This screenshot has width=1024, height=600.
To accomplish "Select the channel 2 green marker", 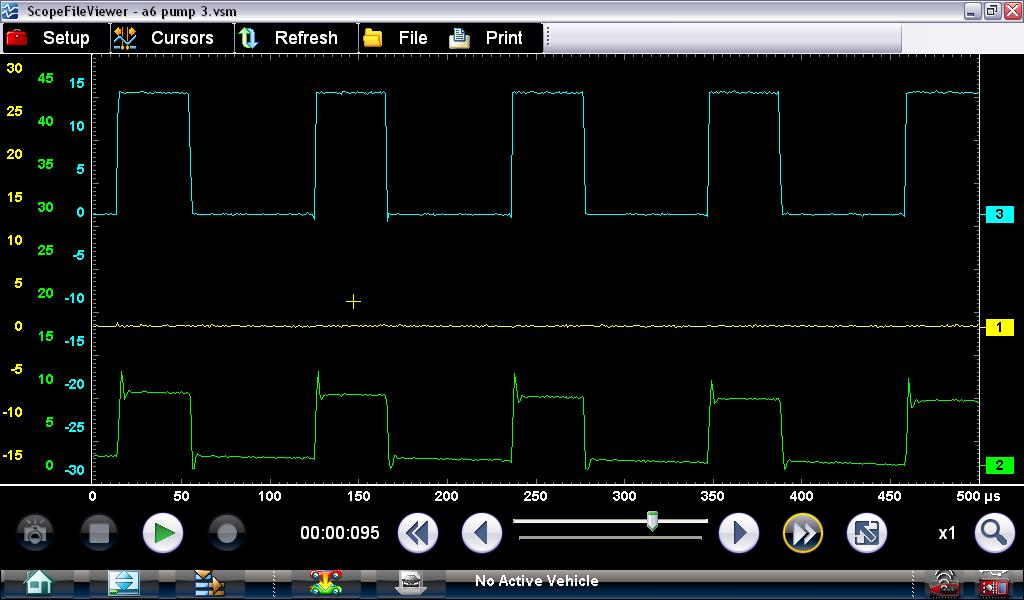I will point(999,465).
